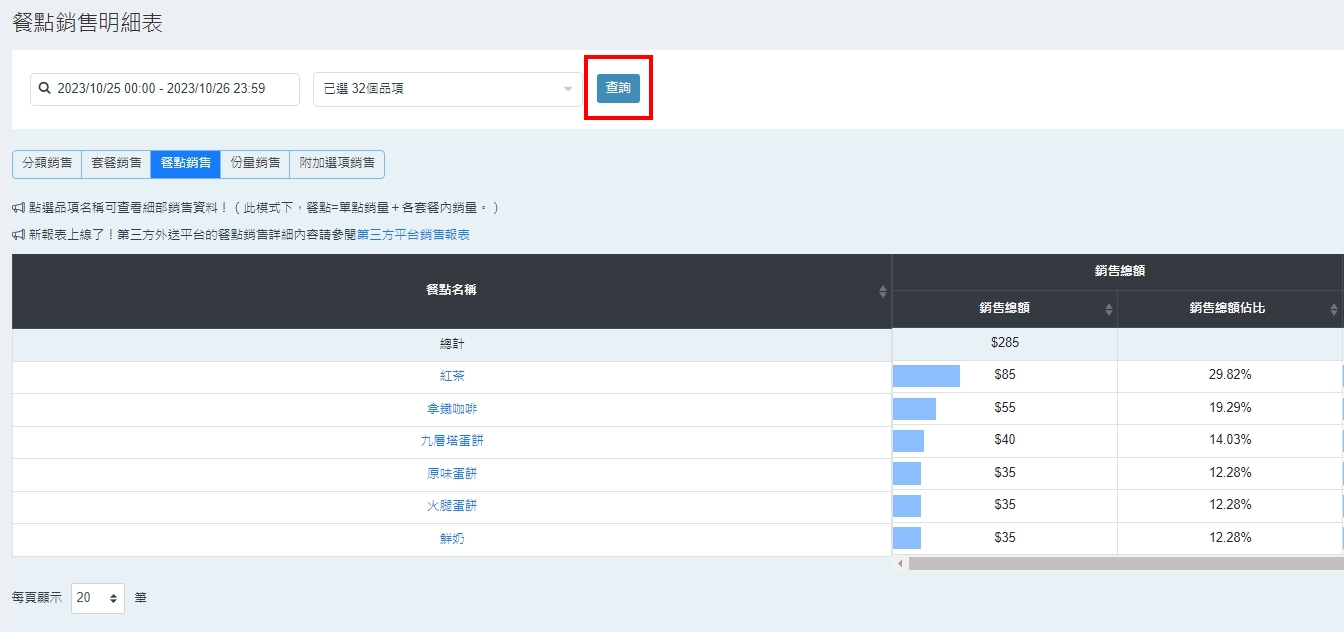Open the 第三方平台銷售報表 link
The height and width of the screenshot is (632, 1344).
pyautogui.click(x=413, y=235)
